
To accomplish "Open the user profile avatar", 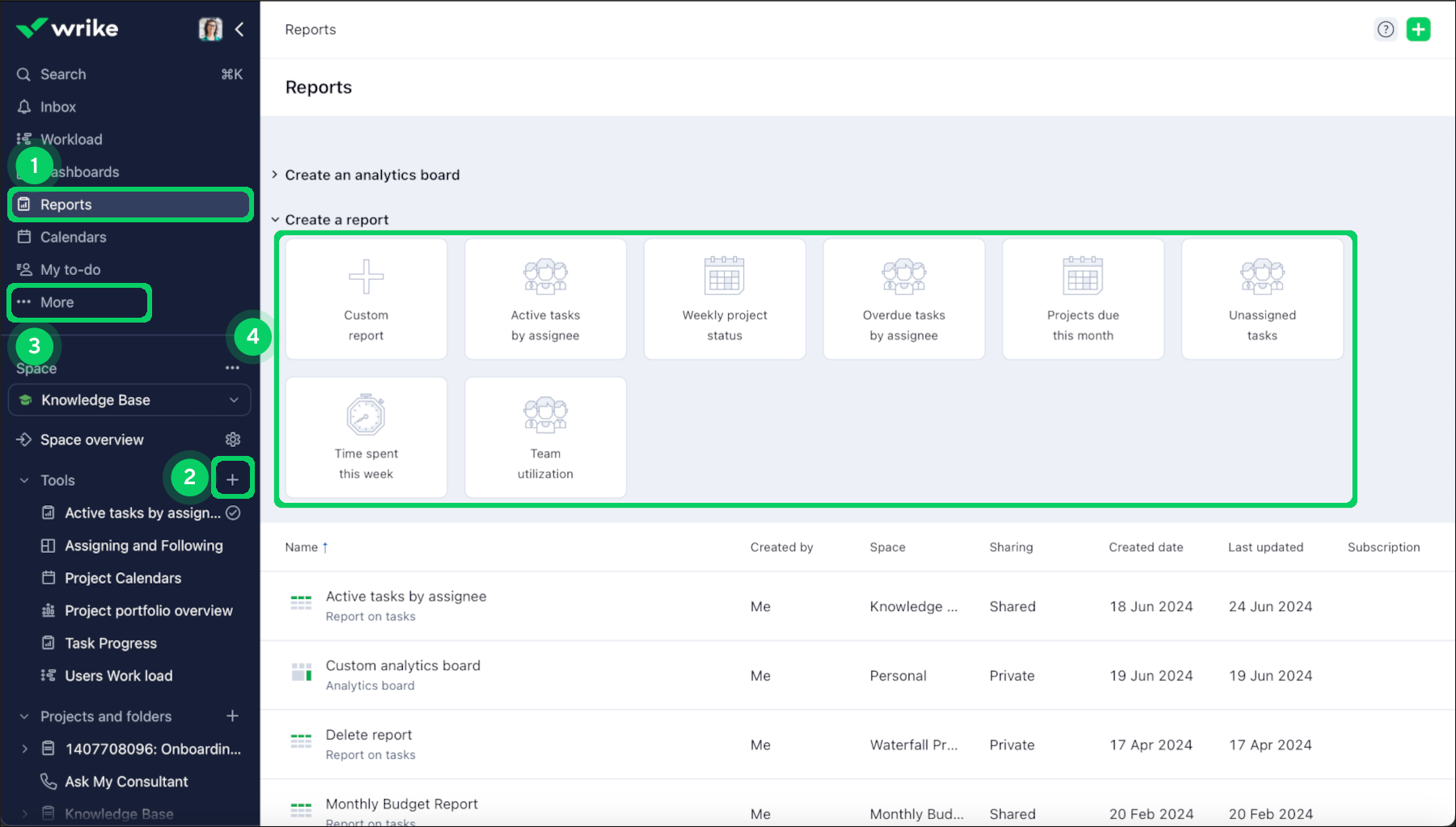I will pos(210,30).
